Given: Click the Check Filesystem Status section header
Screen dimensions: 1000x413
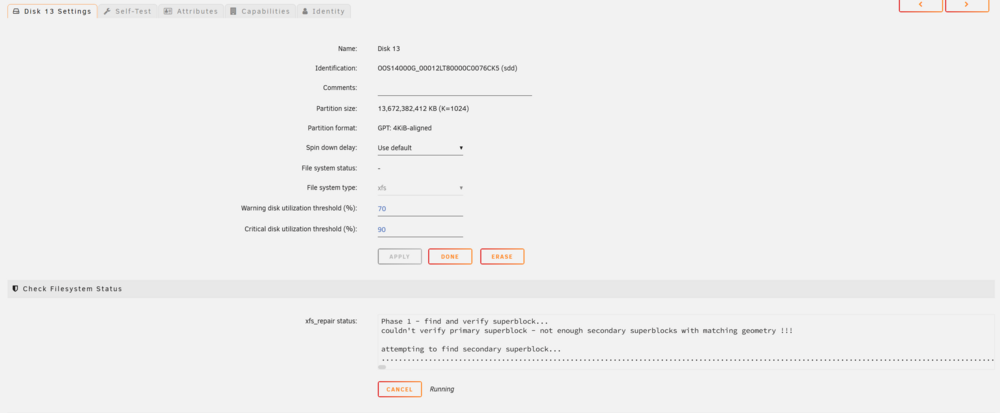Looking at the screenshot, I should coord(501,289).
